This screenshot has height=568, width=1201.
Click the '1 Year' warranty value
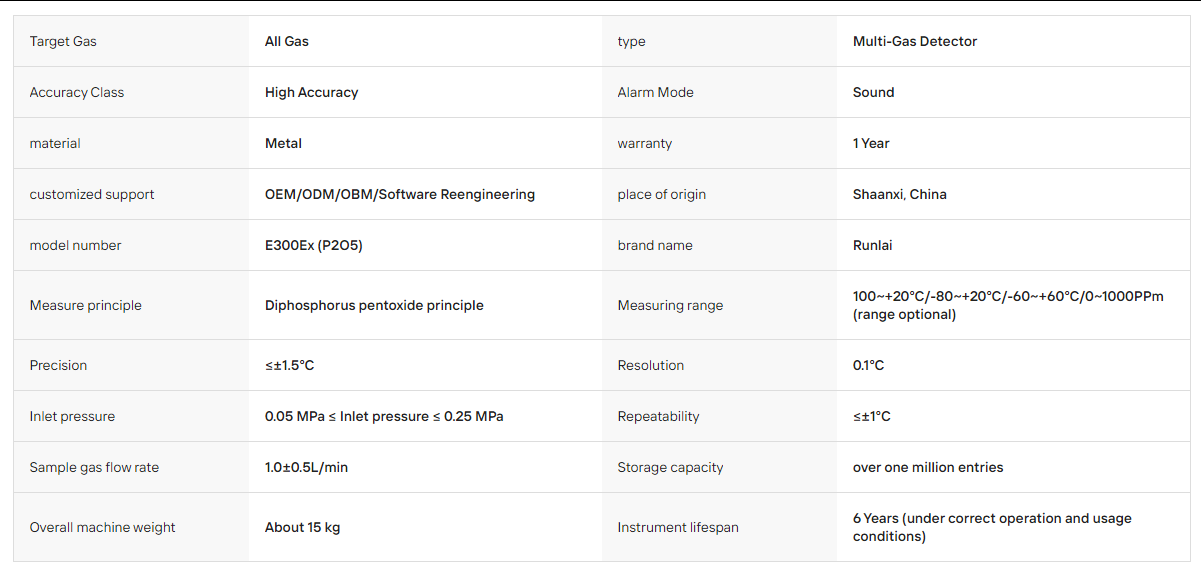(x=871, y=143)
